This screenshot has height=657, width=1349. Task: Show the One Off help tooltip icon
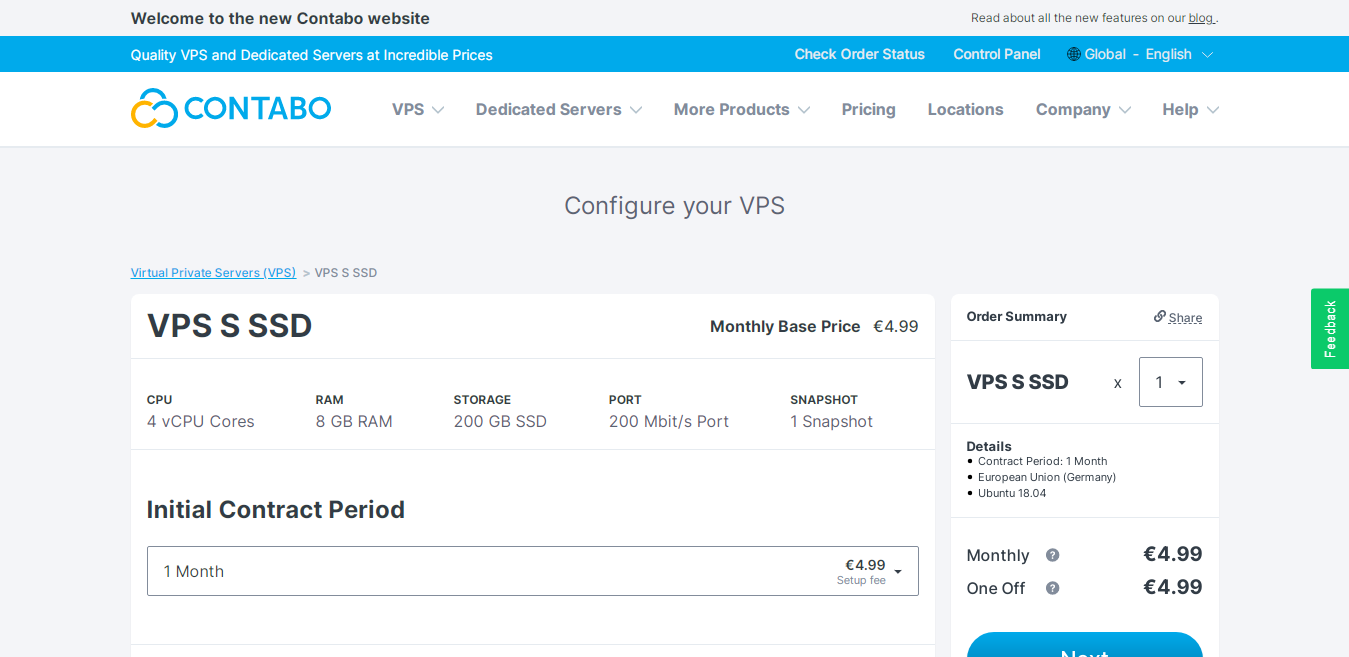tap(1052, 588)
